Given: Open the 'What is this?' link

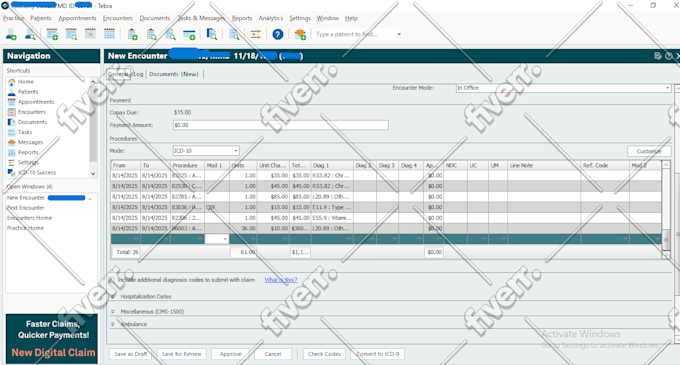Looking at the screenshot, I should coord(281,280).
